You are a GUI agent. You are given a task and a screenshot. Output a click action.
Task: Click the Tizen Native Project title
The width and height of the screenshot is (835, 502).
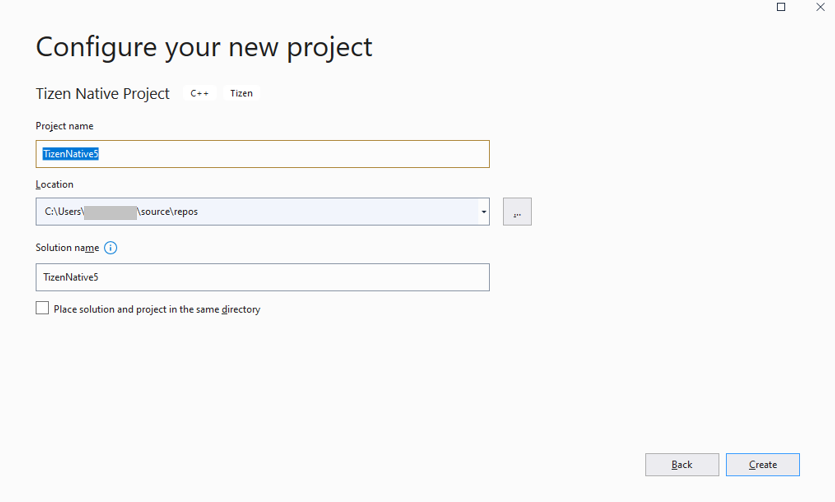[103, 93]
